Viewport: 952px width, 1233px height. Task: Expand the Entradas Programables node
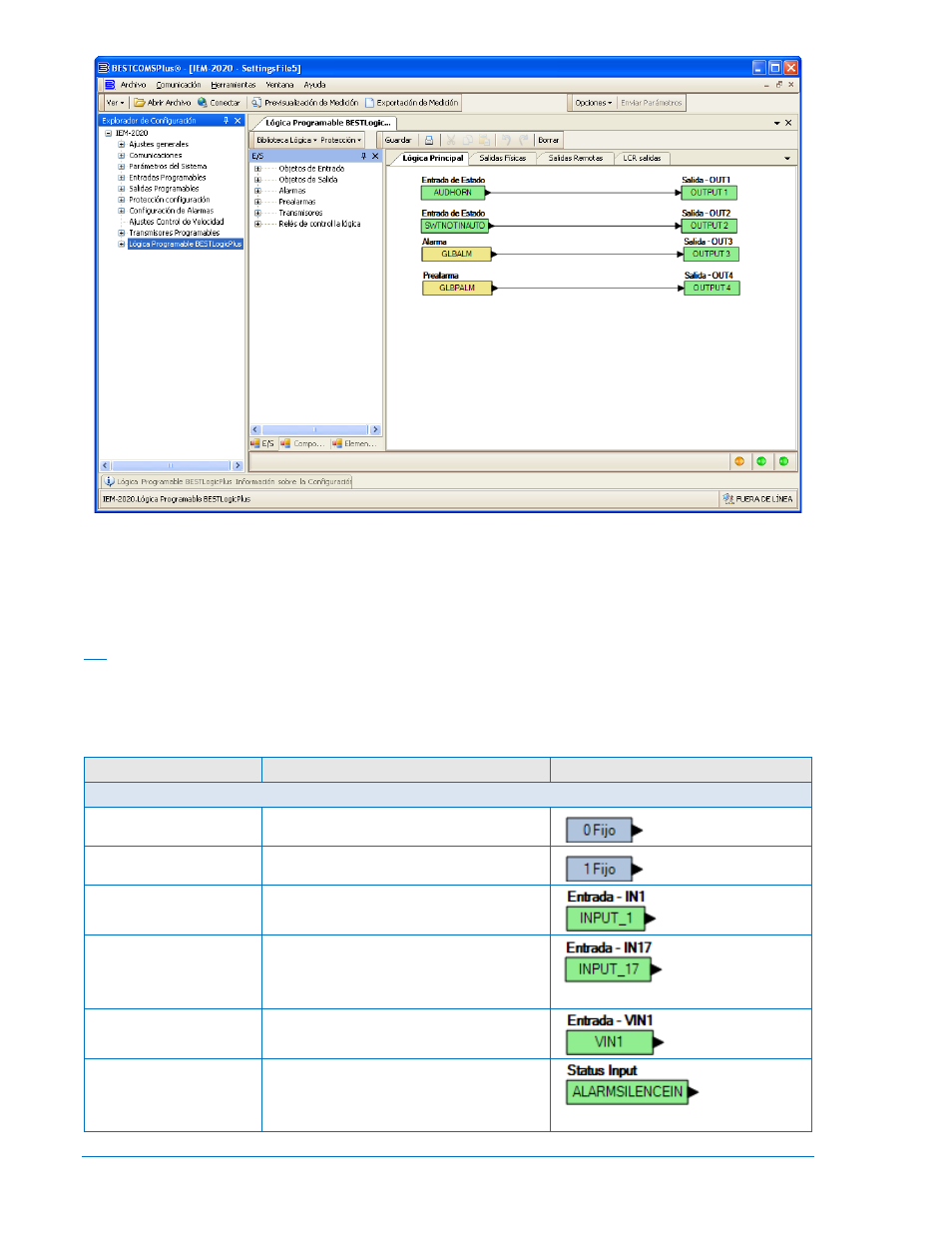coord(122,178)
